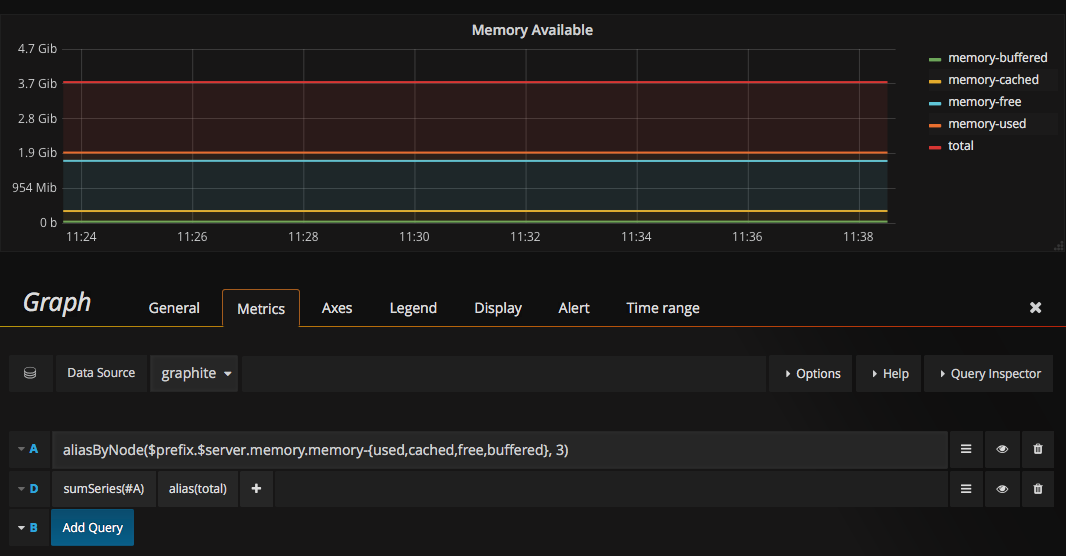Add a function with the plus icon
The image size is (1066, 556).
pyautogui.click(x=256, y=489)
